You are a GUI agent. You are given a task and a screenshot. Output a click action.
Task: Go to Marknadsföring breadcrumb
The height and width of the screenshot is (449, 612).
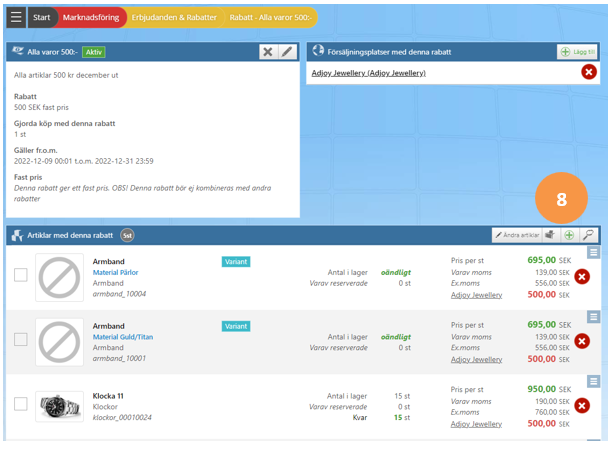pyautogui.click(x=91, y=18)
